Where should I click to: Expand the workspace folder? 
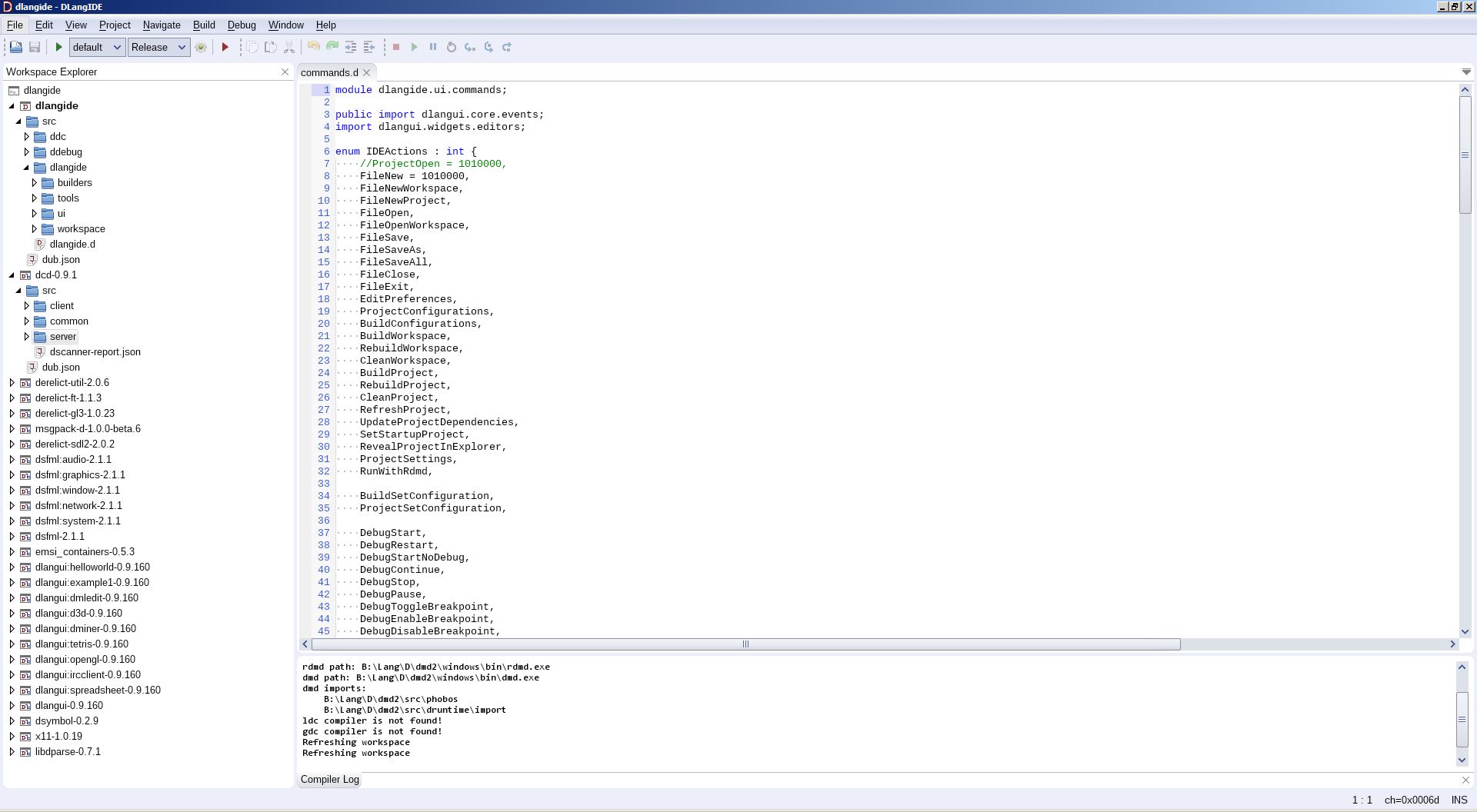click(35, 228)
